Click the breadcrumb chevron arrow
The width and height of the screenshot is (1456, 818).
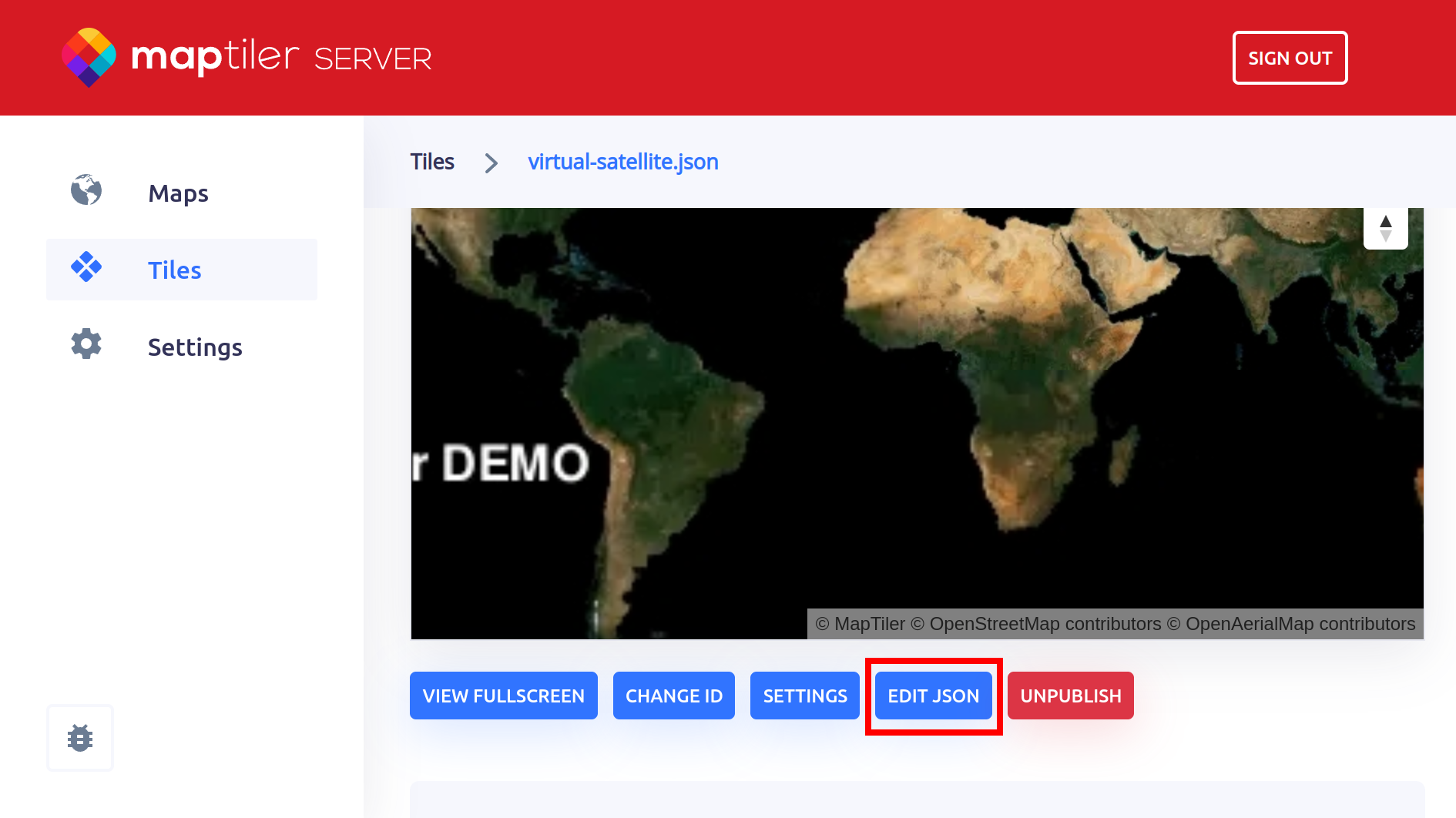pos(491,163)
